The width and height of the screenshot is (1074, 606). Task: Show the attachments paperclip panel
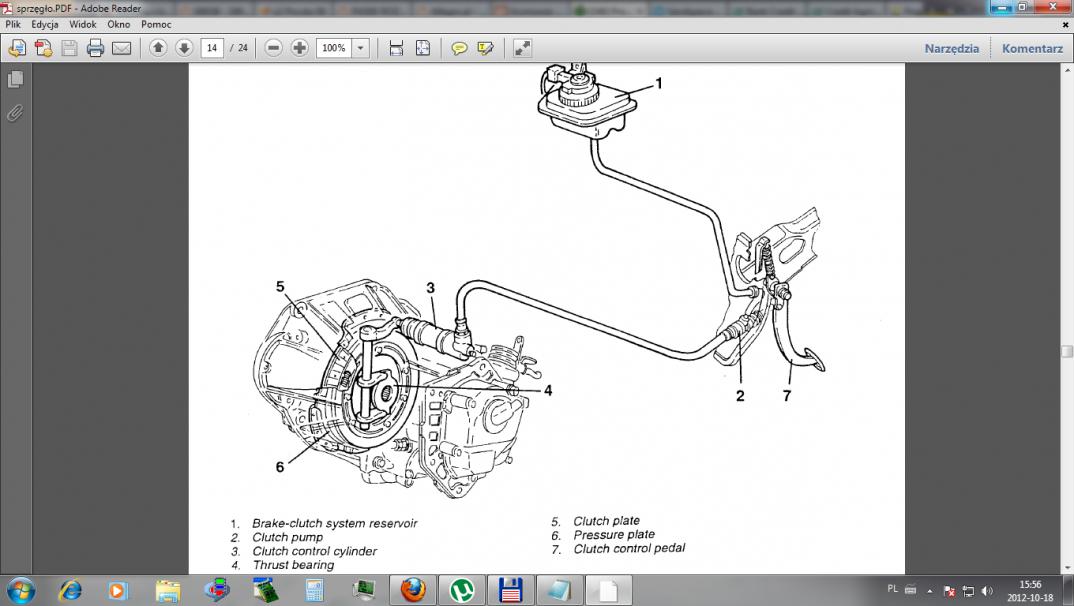[15, 113]
